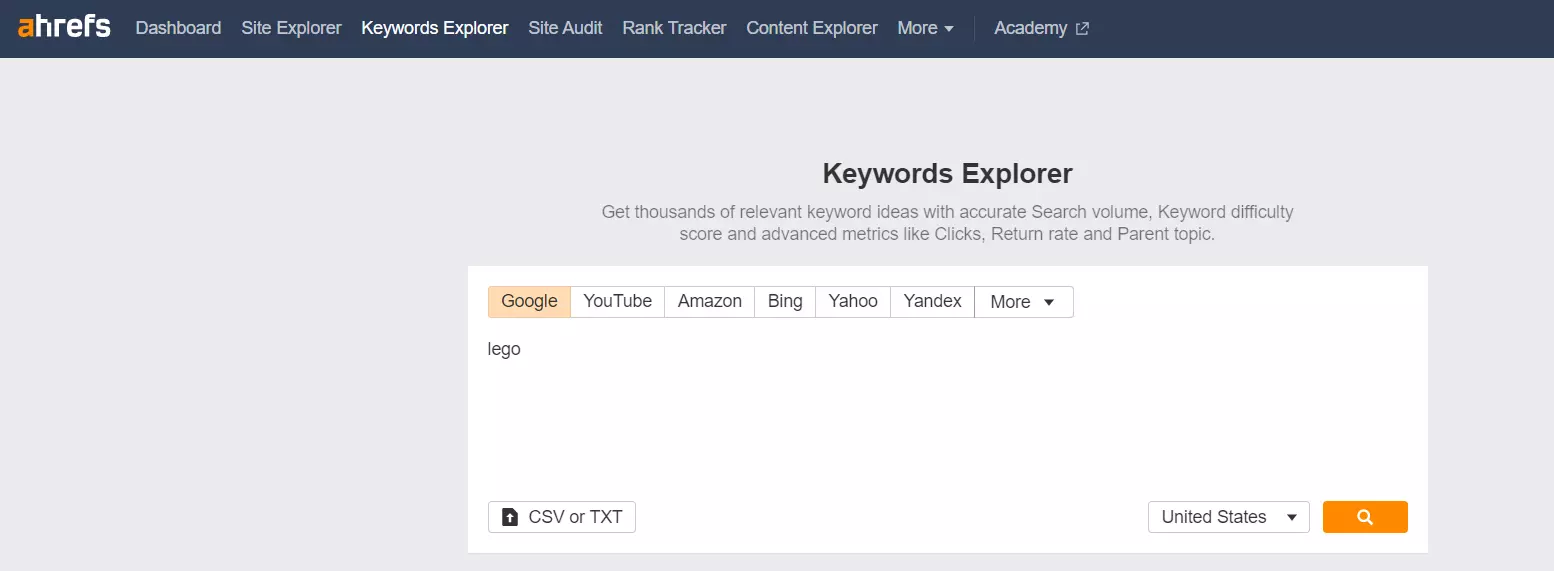Open the United States country dropdown
This screenshot has width=1554, height=571.
[1229, 517]
